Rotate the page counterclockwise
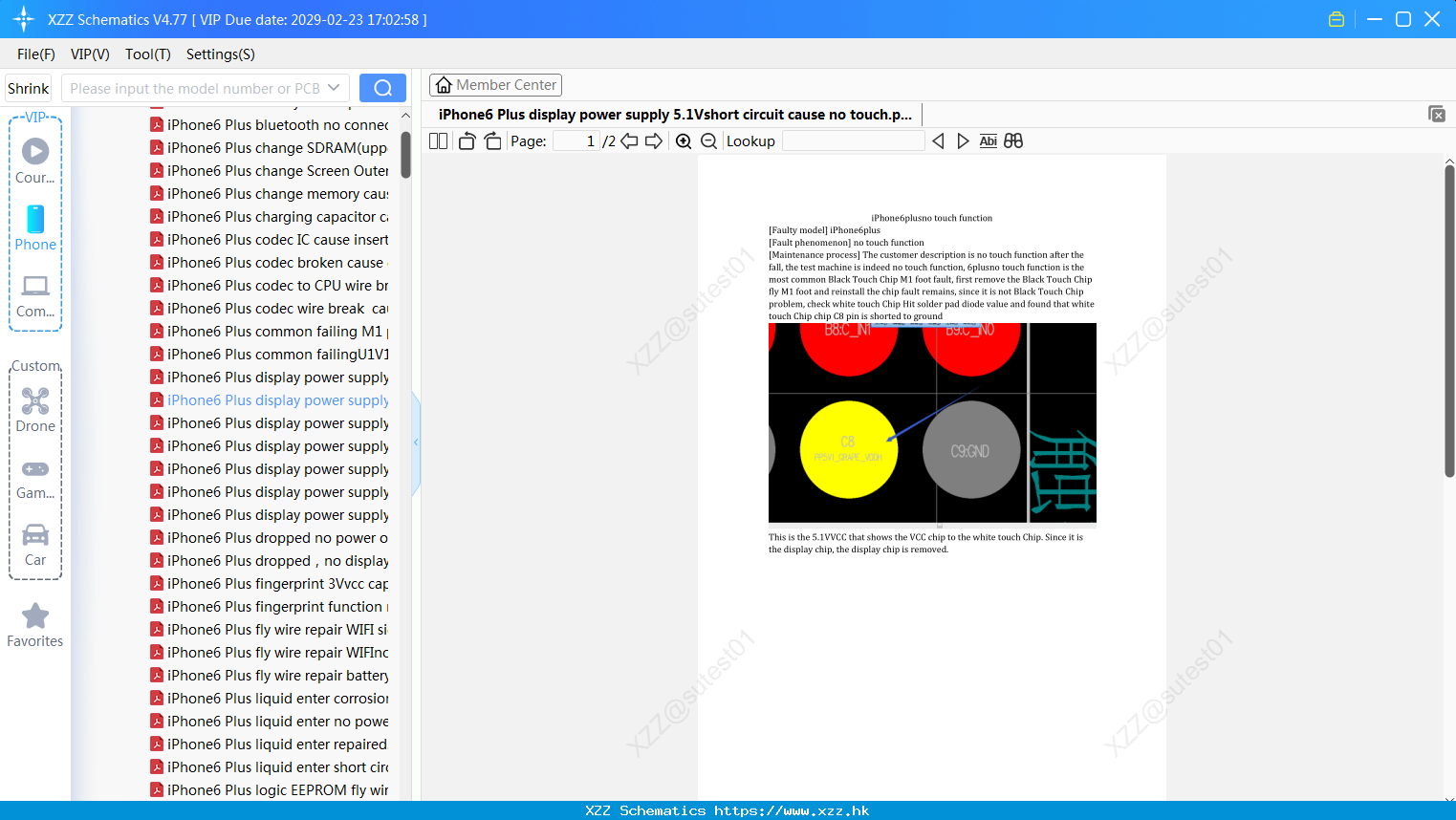1456x820 pixels. pyautogui.click(x=467, y=140)
